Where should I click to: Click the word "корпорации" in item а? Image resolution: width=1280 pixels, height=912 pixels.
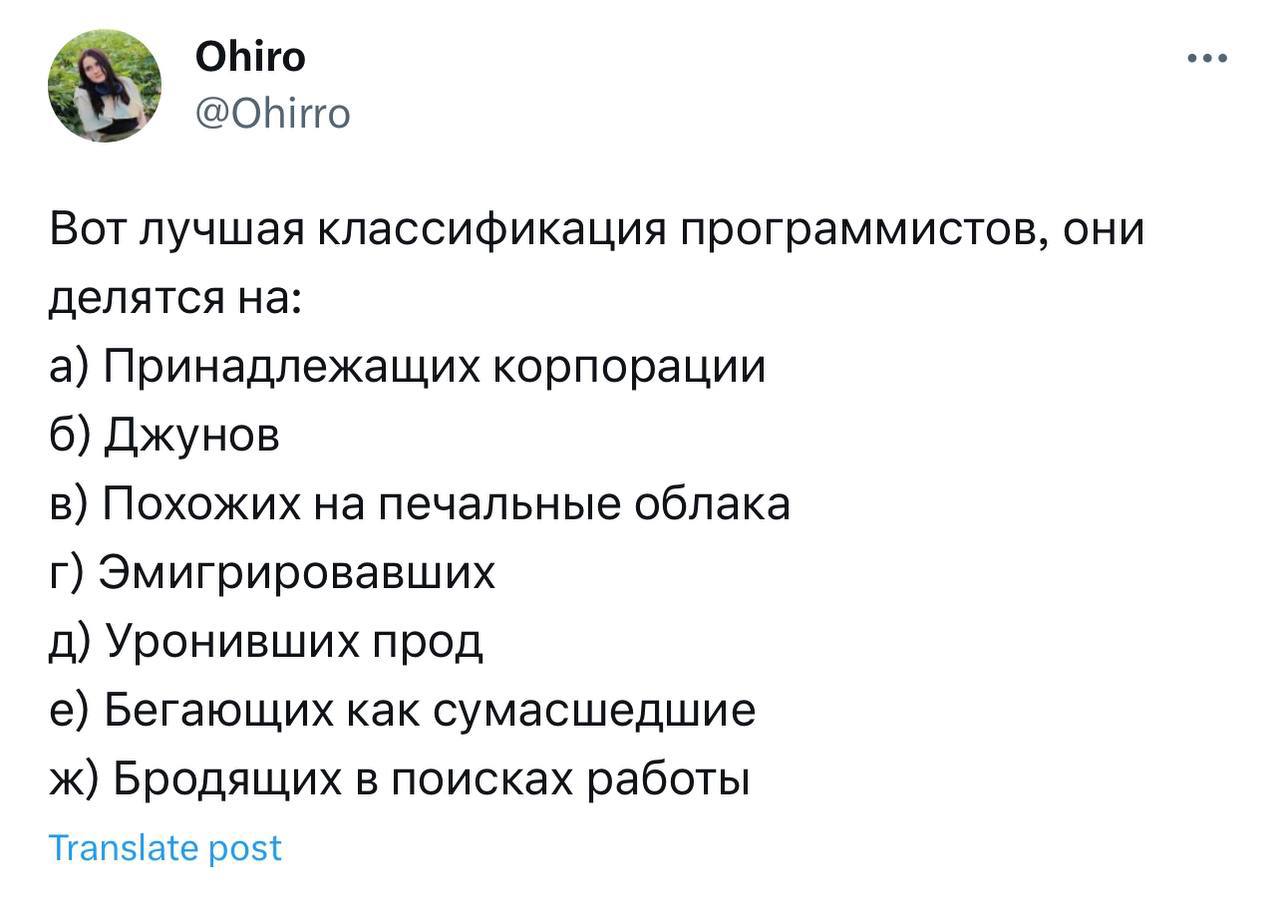coord(631,369)
